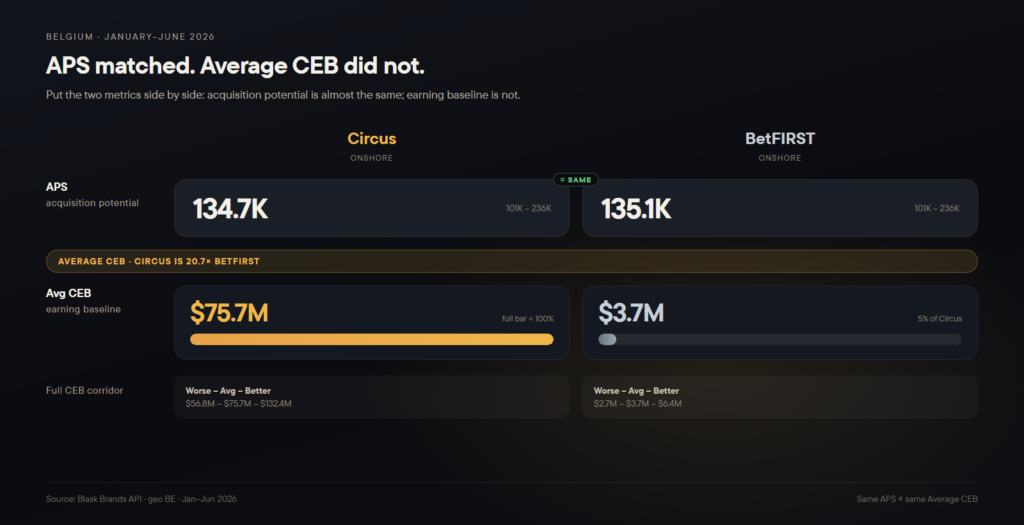Click the Blask Brands API source text
The image size is (1024, 525).
point(141,499)
